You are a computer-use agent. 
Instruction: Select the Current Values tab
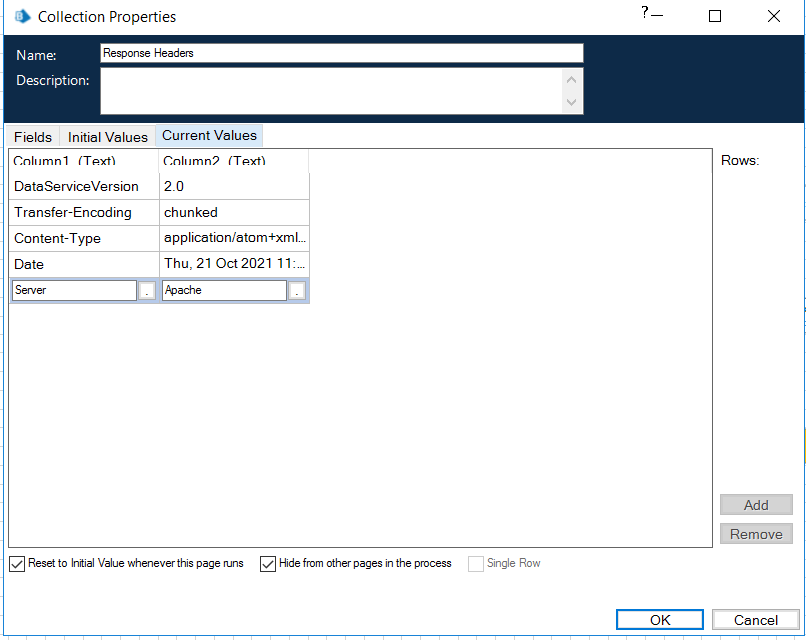(x=209, y=136)
